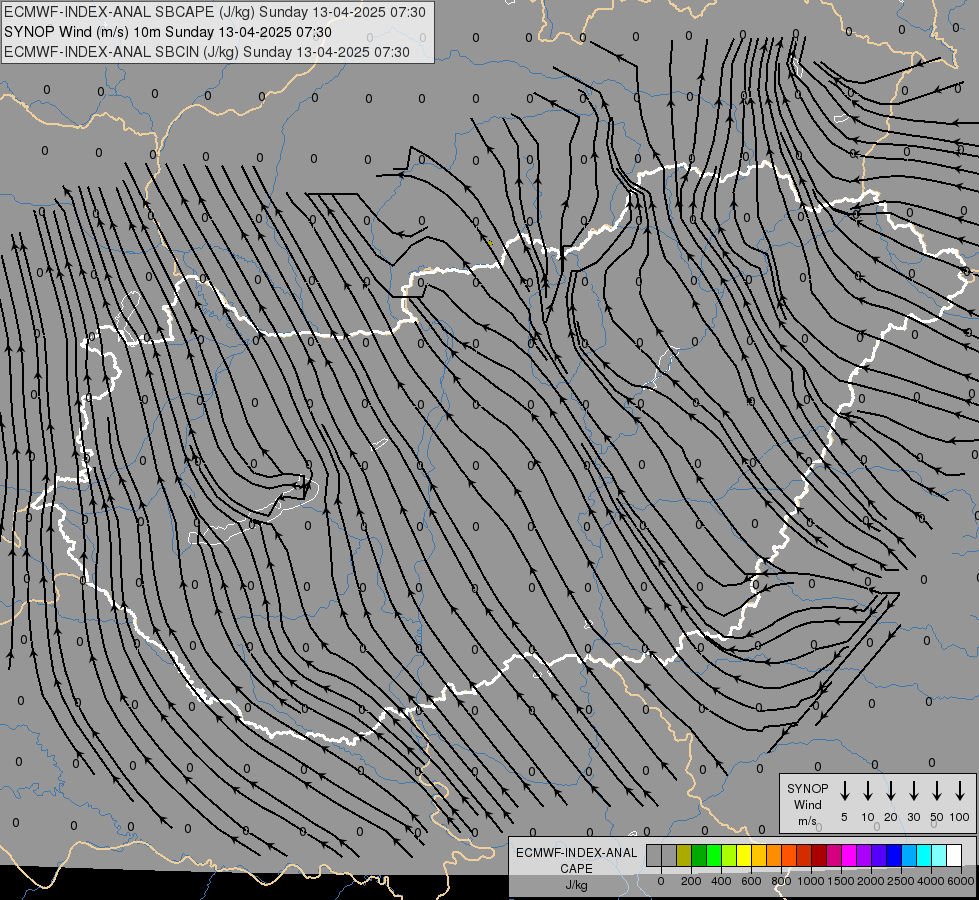
Task: Click the wind arrow above the 30 label
Action: (913, 791)
